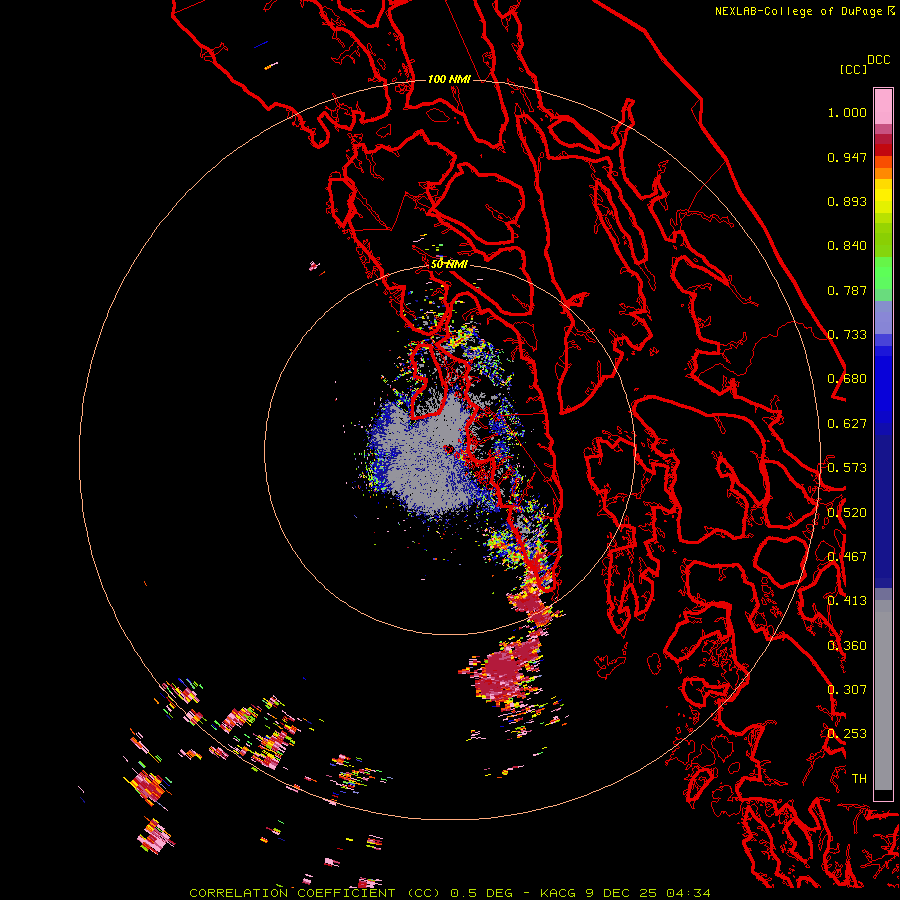Click the KACG station identifier
Image resolution: width=900 pixels, height=900 pixels.
(x=559, y=893)
